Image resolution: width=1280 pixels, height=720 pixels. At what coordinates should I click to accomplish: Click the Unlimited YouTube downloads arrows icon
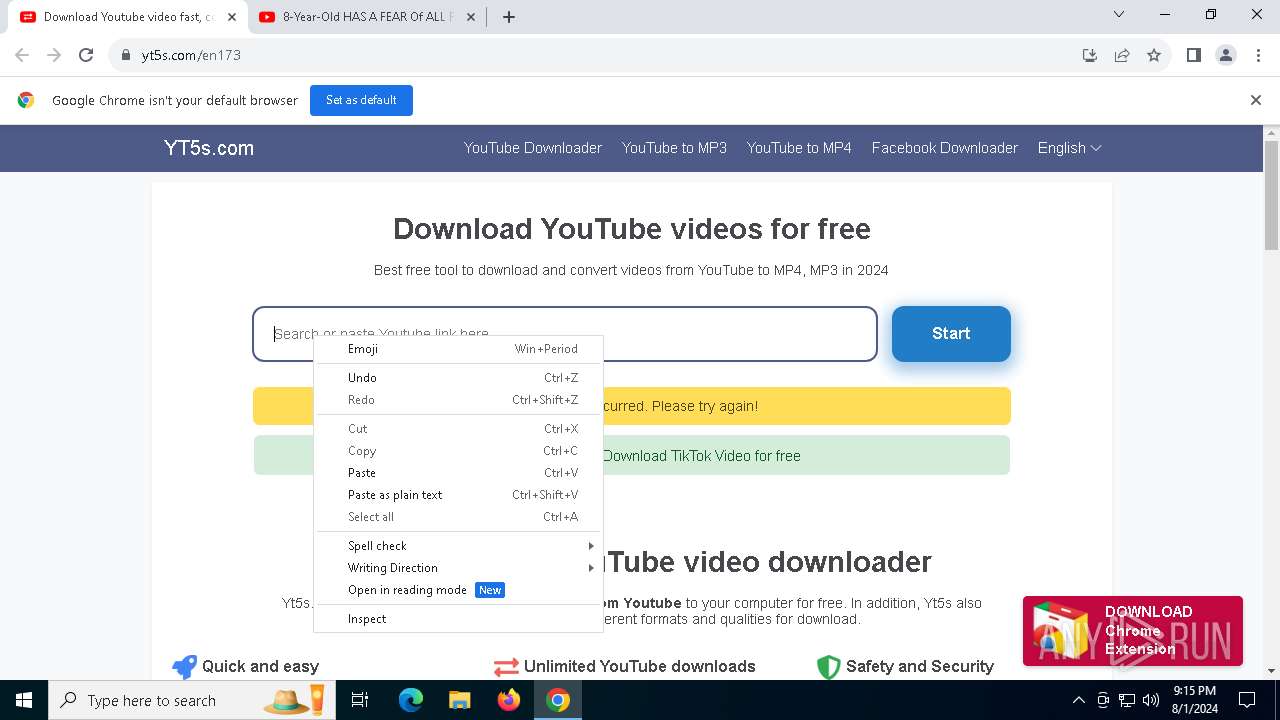click(x=506, y=667)
